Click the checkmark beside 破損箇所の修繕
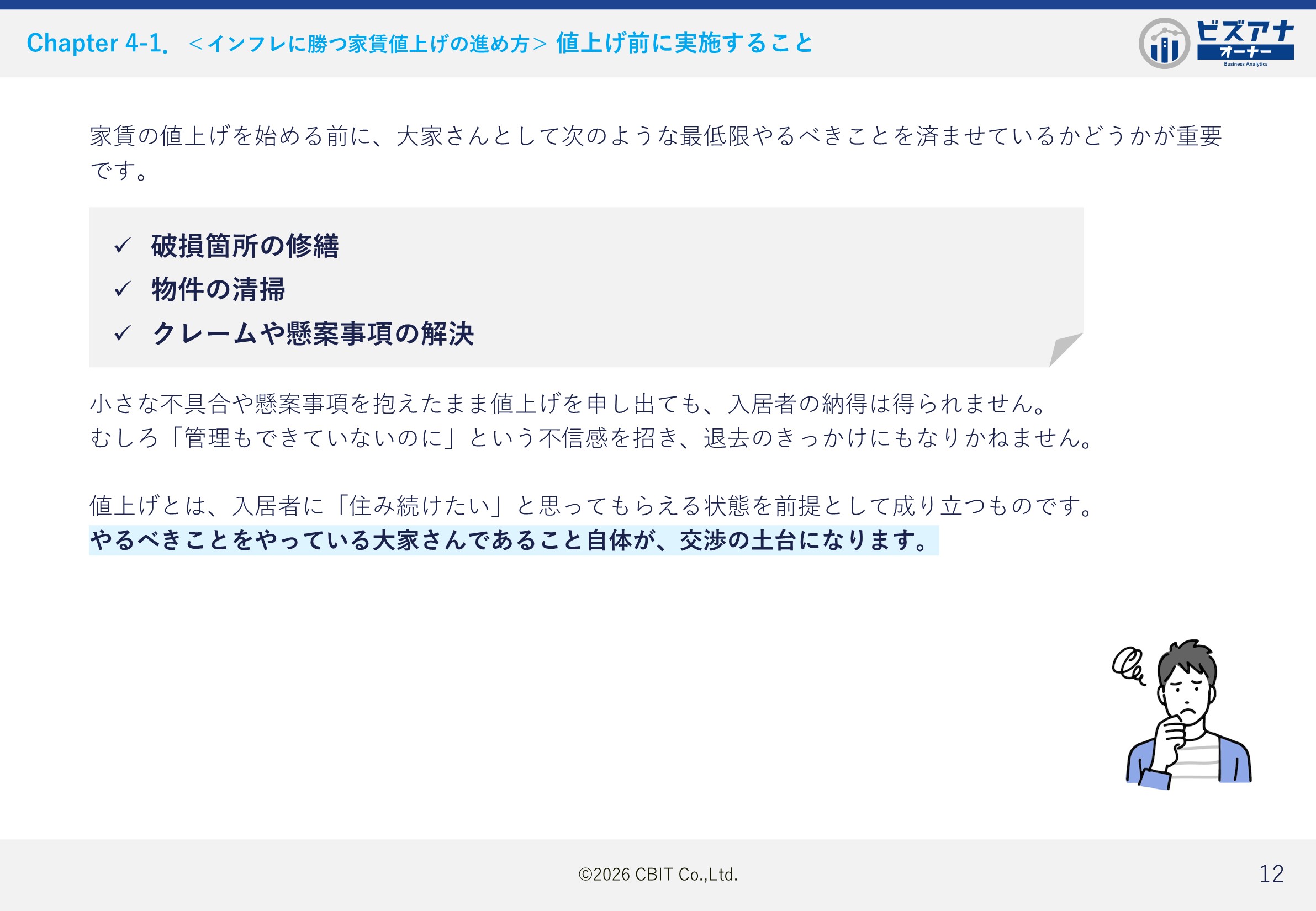 [123, 246]
